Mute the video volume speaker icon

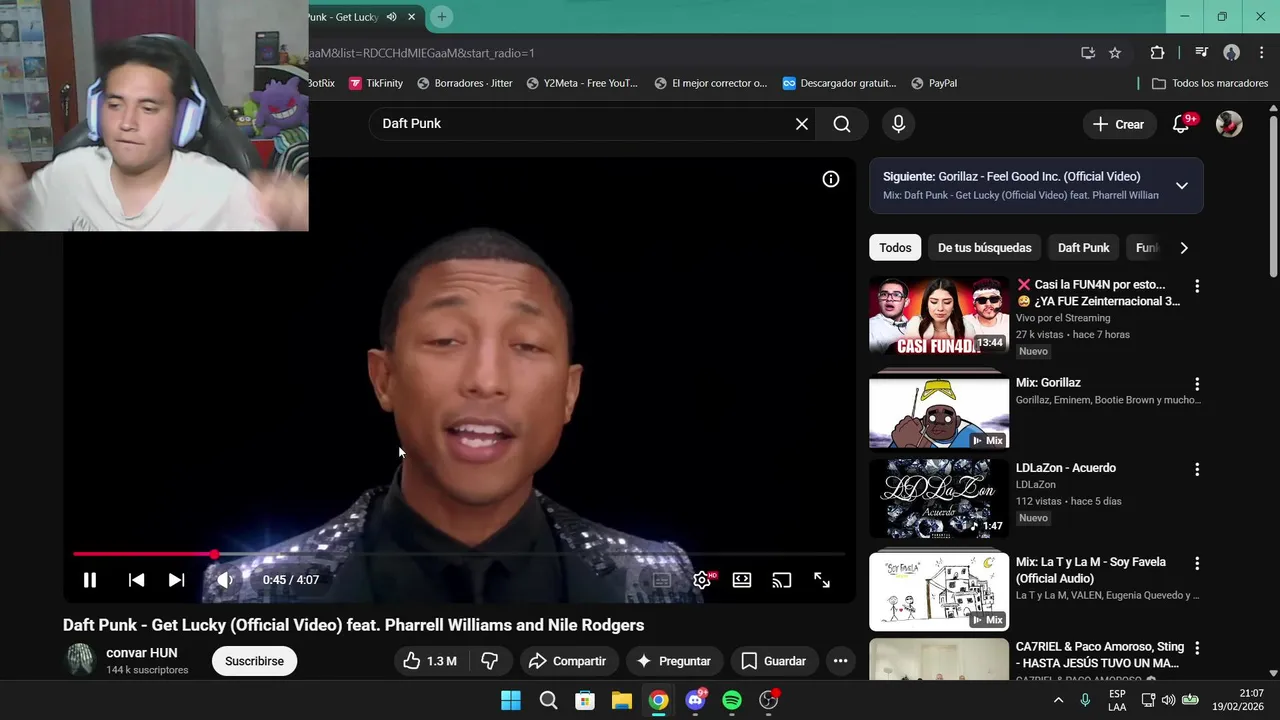(x=225, y=580)
